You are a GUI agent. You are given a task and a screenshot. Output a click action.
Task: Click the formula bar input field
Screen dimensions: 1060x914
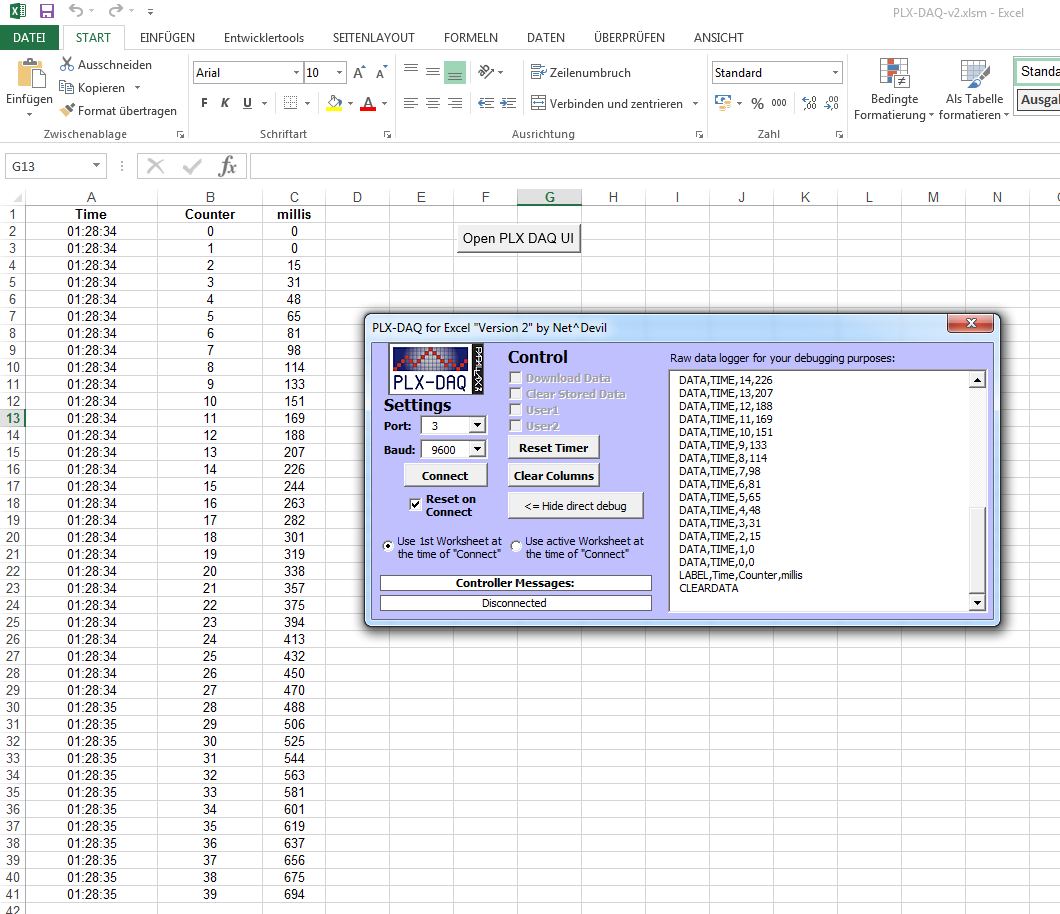[x=654, y=166]
